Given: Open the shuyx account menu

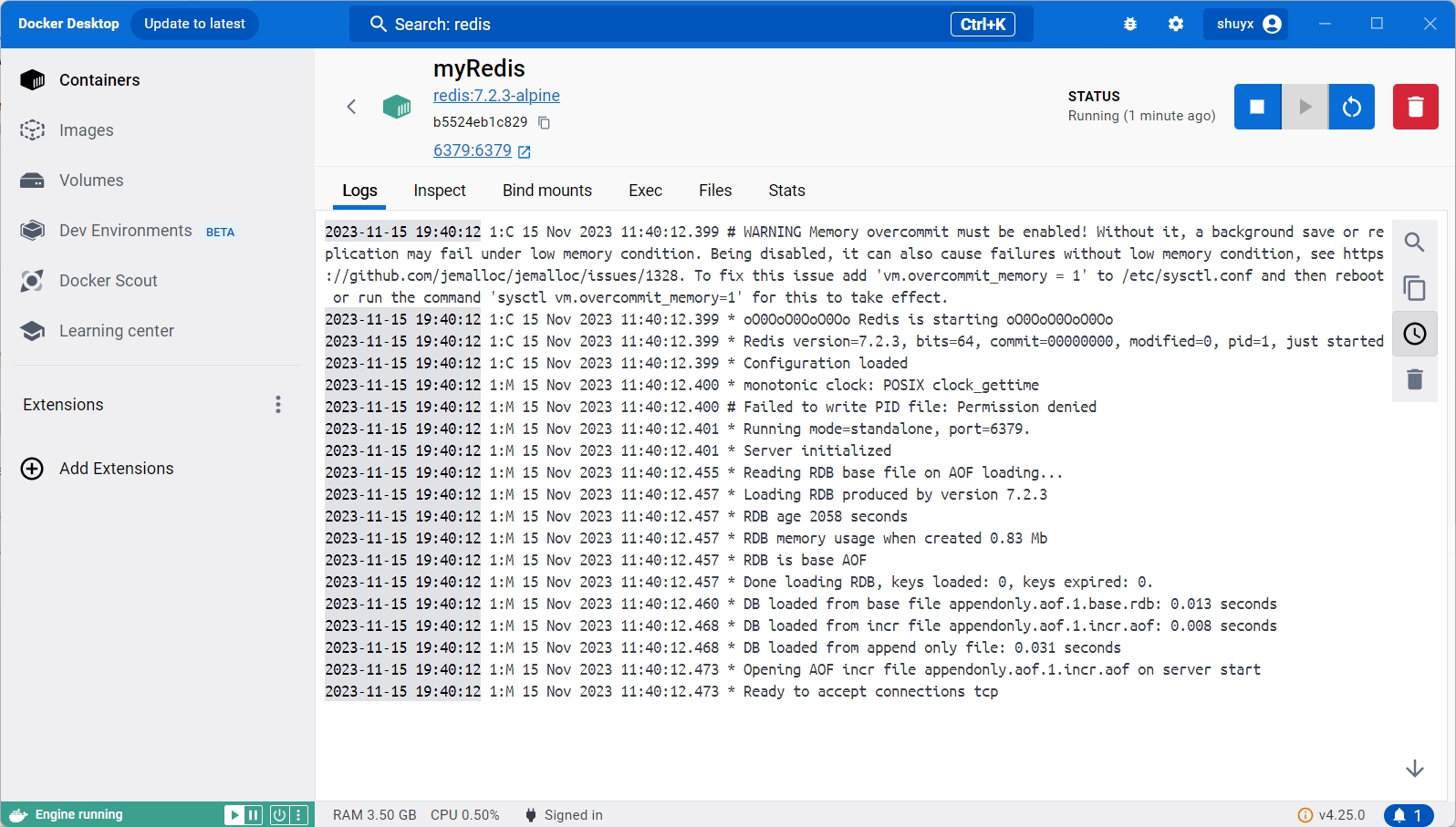Looking at the screenshot, I should coord(1247,24).
